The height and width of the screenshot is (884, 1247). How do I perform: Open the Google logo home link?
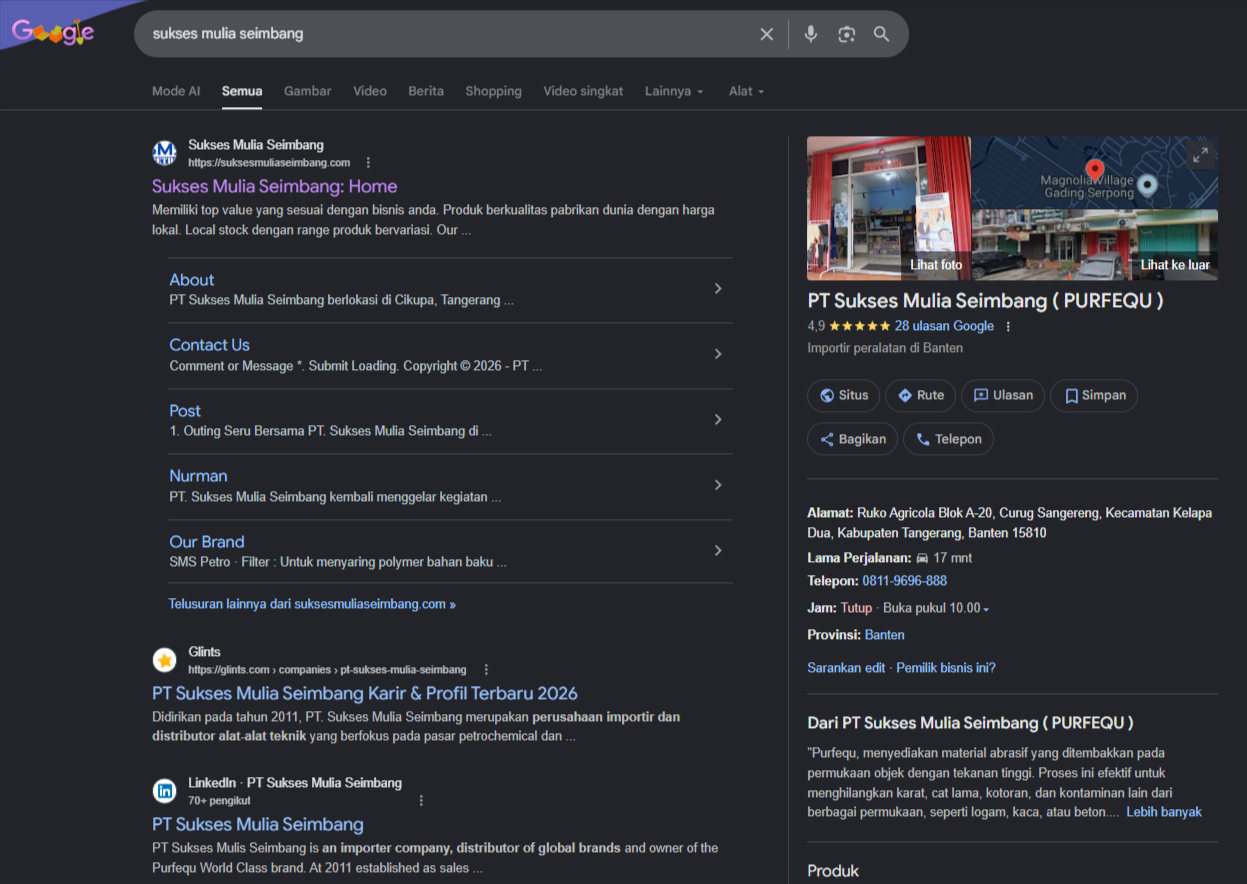pos(53,33)
